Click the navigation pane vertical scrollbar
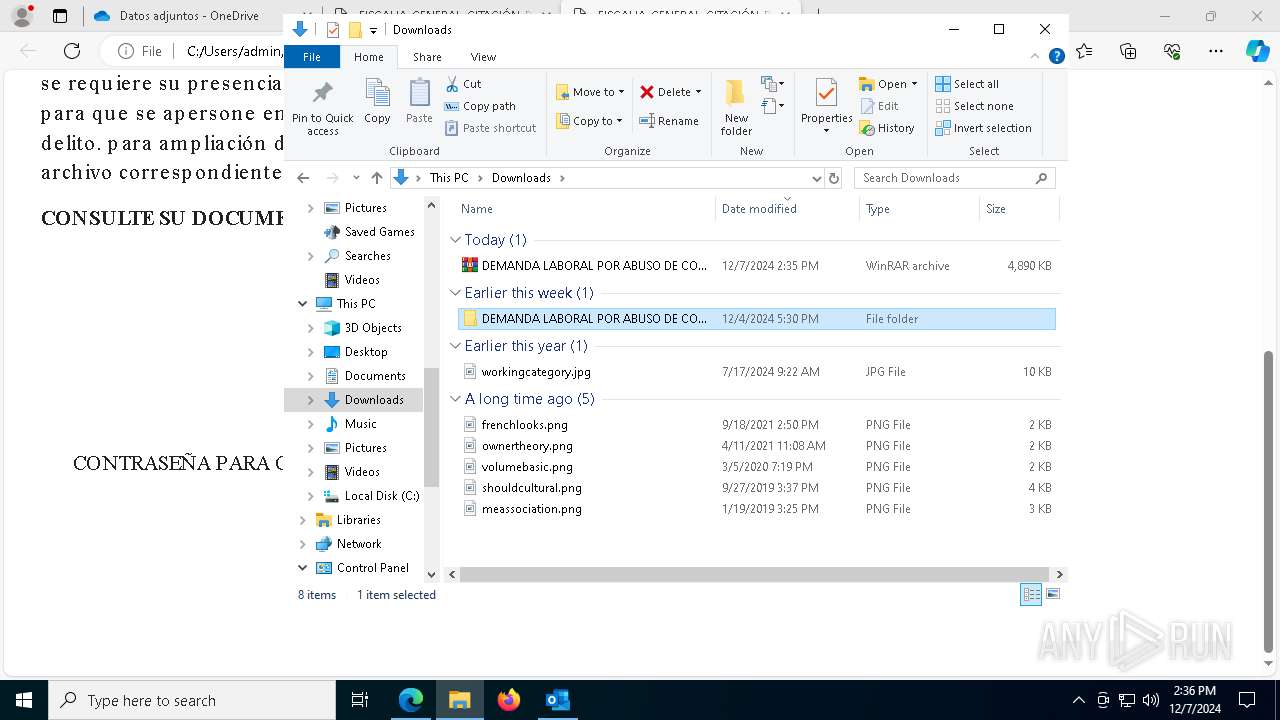Viewport: 1280px width, 720px height. (x=432, y=427)
